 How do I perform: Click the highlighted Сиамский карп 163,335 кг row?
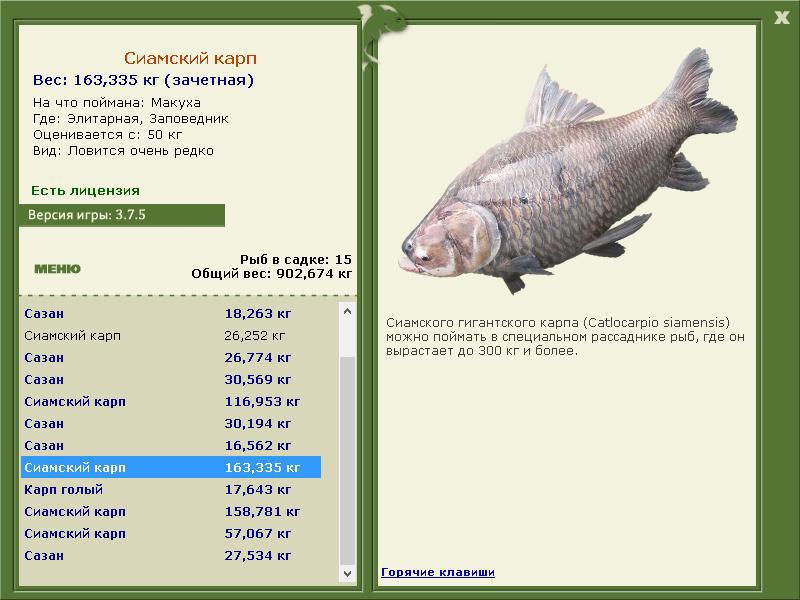[171, 467]
